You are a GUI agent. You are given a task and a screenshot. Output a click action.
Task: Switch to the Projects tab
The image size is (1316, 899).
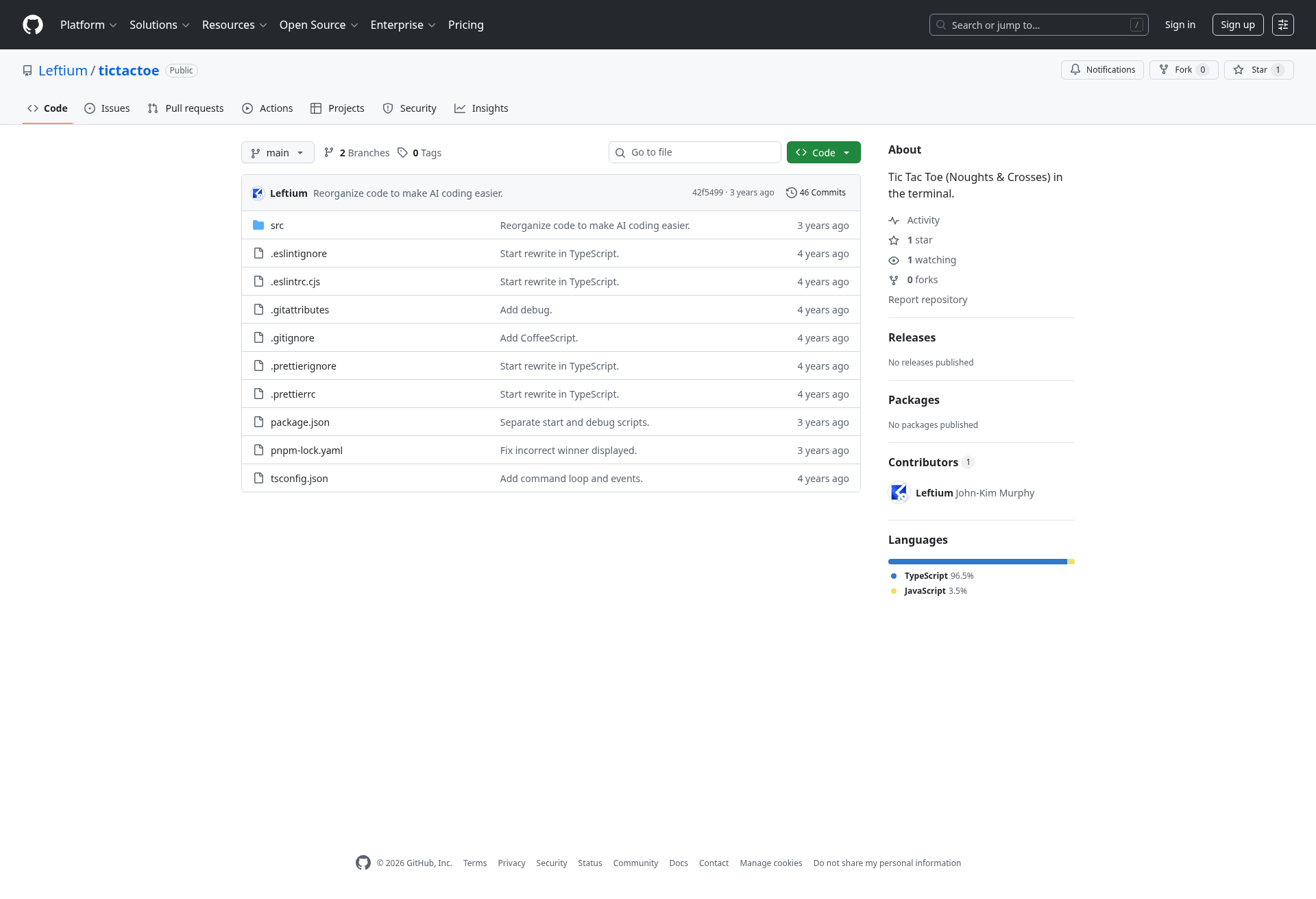337,108
